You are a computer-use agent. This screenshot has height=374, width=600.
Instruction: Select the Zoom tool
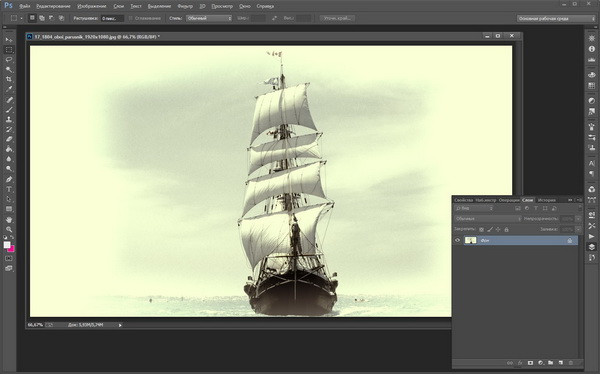[x=9, y=230]
